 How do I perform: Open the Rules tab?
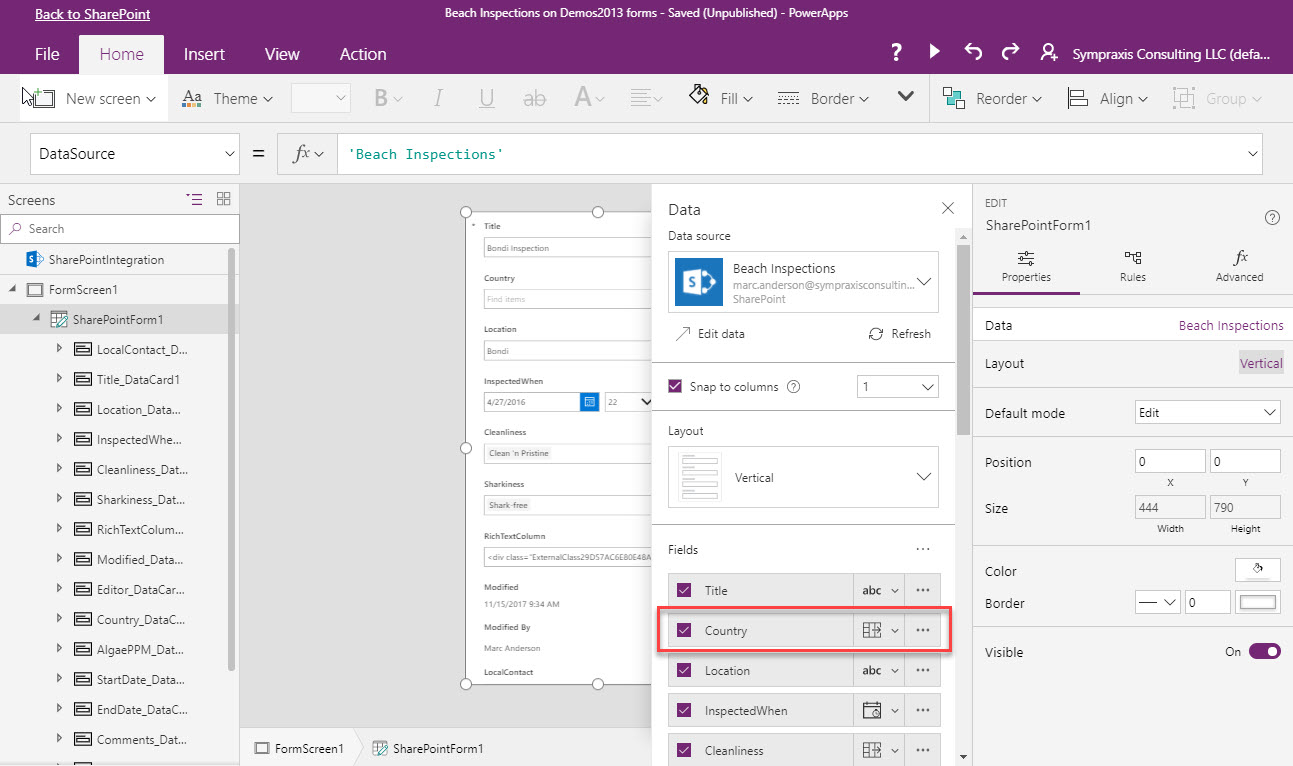pos(1133,267)
